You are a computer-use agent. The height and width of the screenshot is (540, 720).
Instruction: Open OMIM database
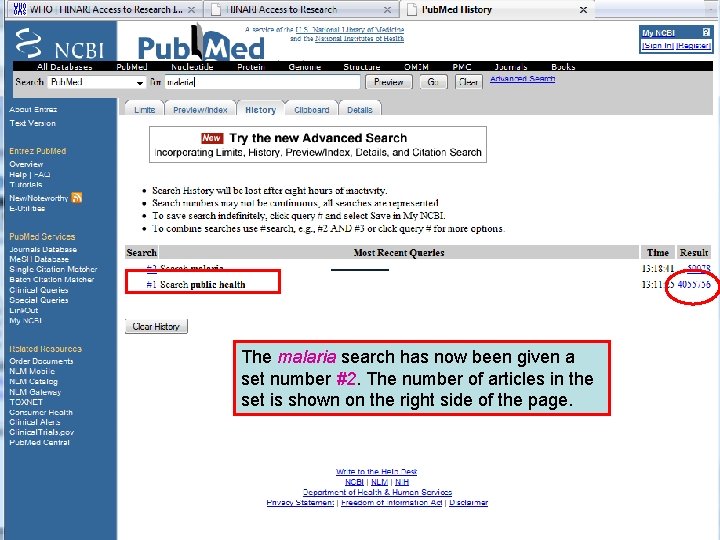(x=416, y=67)
